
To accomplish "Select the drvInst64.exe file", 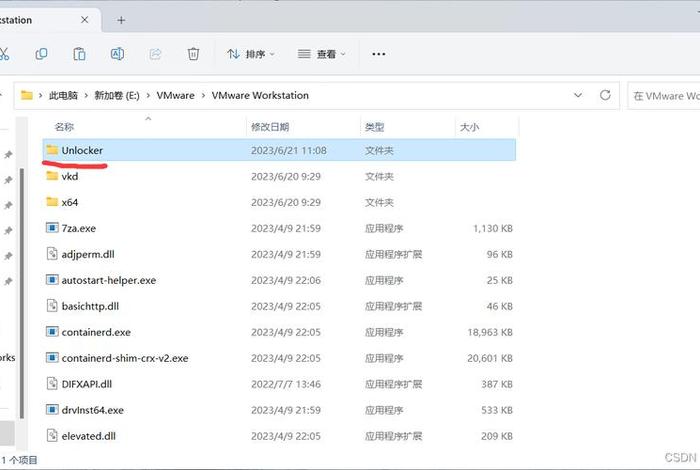I will tap(279, 410).
